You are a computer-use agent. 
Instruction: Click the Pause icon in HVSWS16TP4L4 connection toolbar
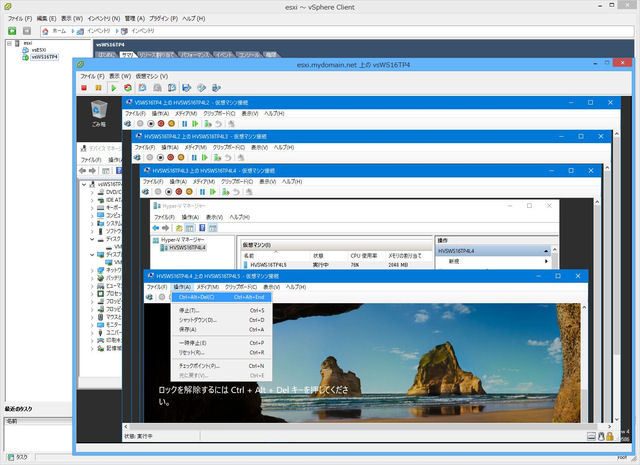coord(202,191)
